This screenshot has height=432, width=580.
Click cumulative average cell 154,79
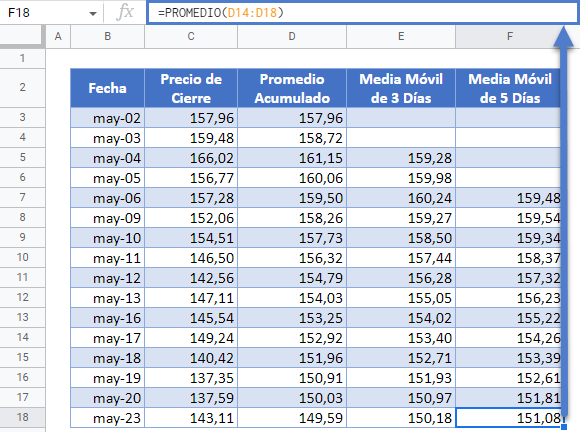click(x=292, y=278)
